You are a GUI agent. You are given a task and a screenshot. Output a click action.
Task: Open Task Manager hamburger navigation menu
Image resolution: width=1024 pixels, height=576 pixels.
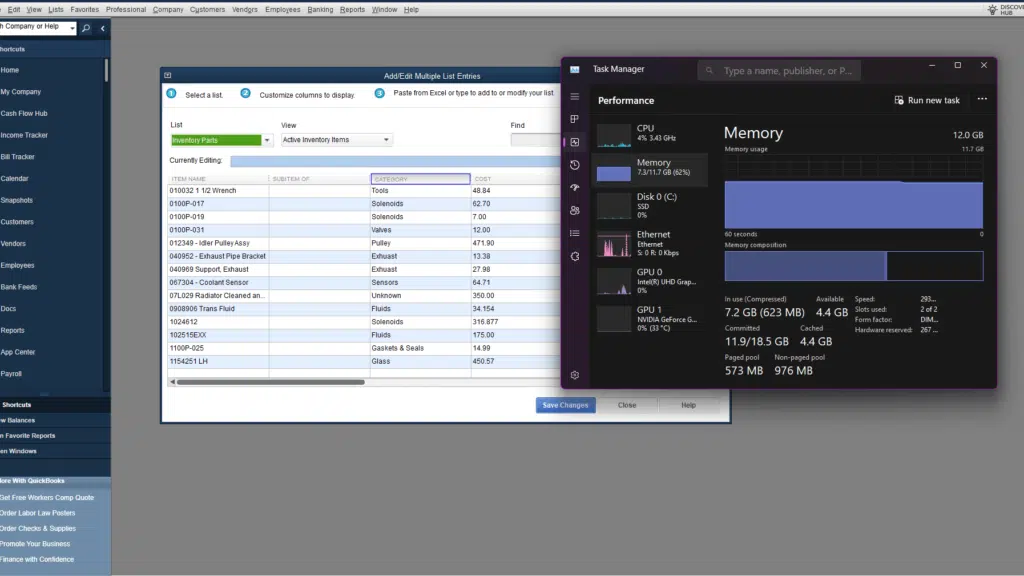point(575,97)
